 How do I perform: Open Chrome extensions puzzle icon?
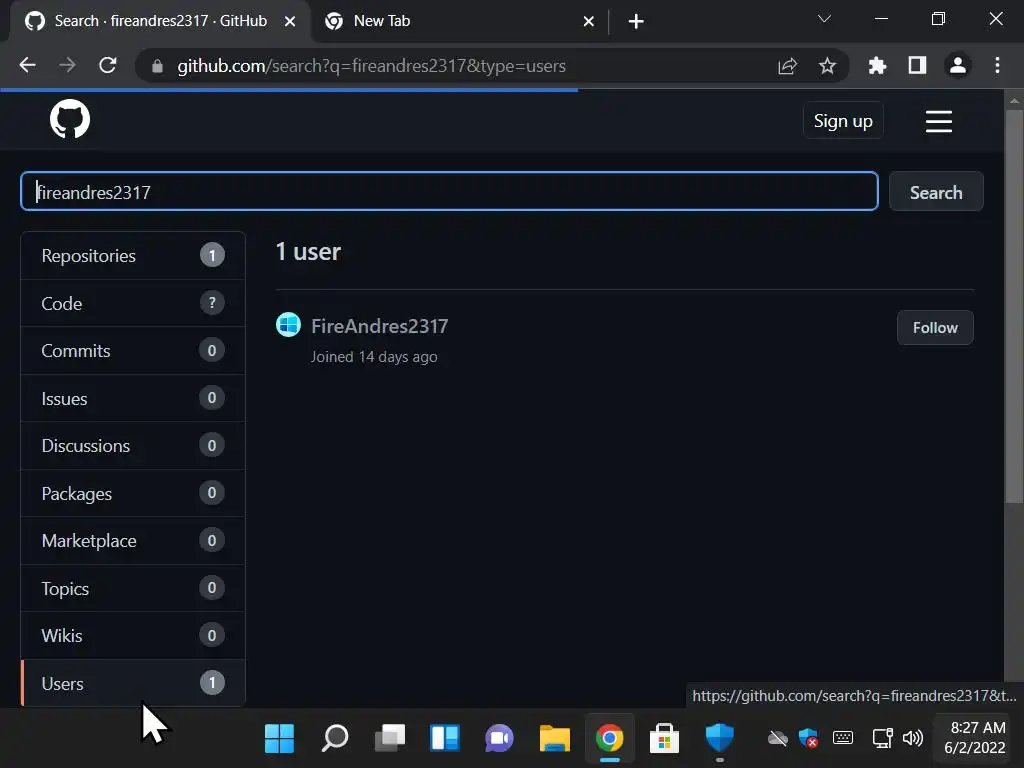click(x=877, y=65)
